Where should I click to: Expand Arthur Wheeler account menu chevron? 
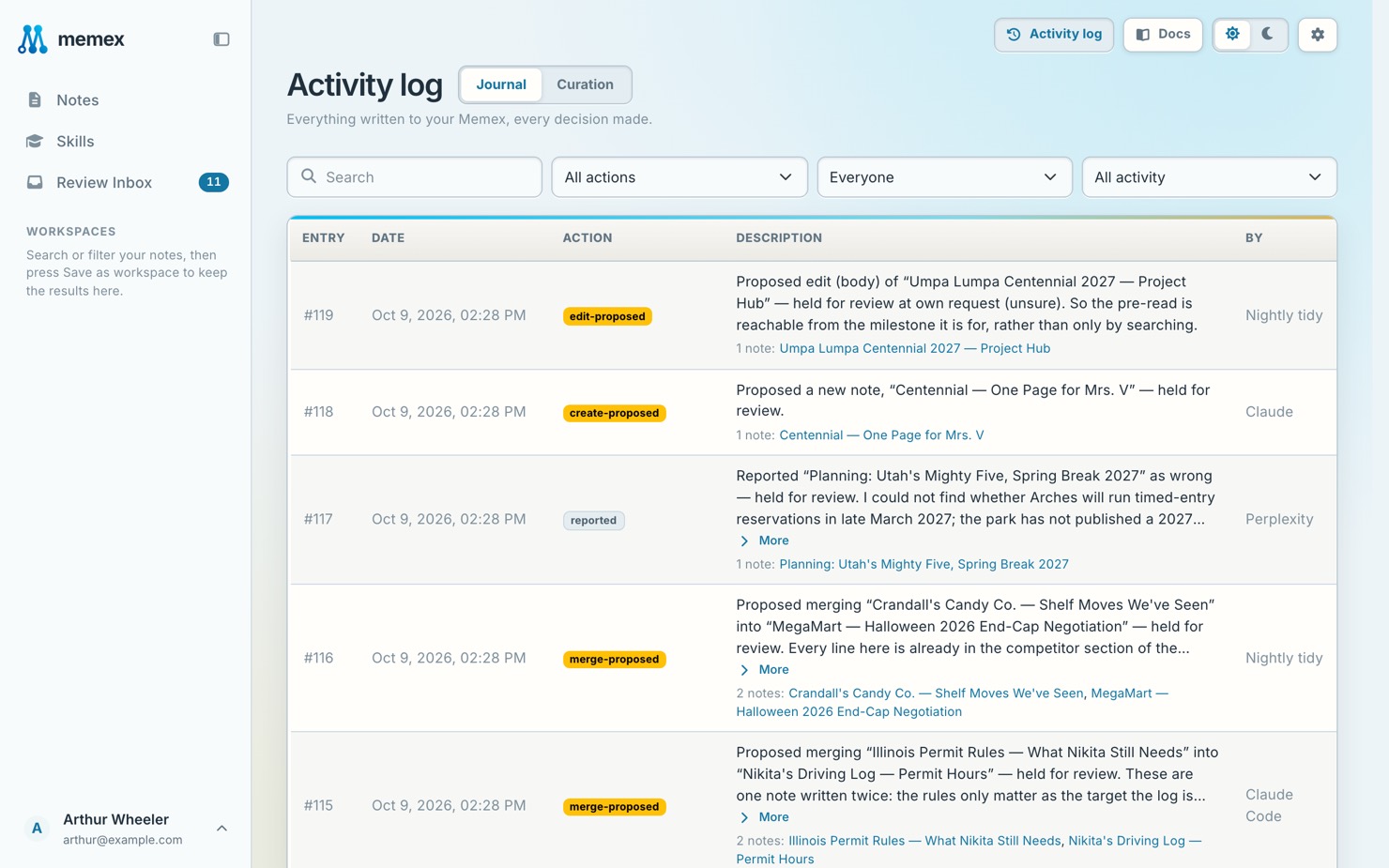[221, 829]
